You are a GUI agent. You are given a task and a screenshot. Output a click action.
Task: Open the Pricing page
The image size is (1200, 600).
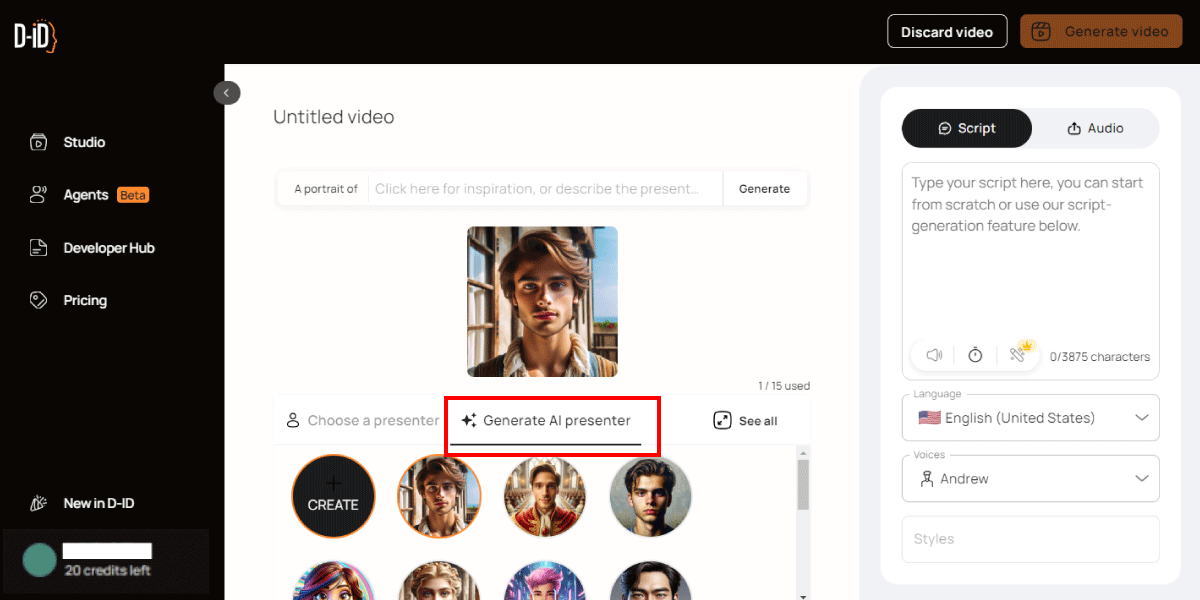coord(68,300)
